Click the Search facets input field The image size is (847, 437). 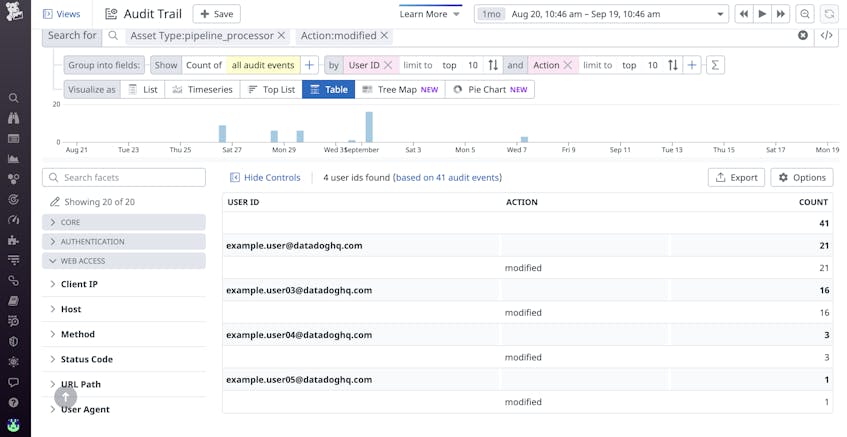[124, 177]
